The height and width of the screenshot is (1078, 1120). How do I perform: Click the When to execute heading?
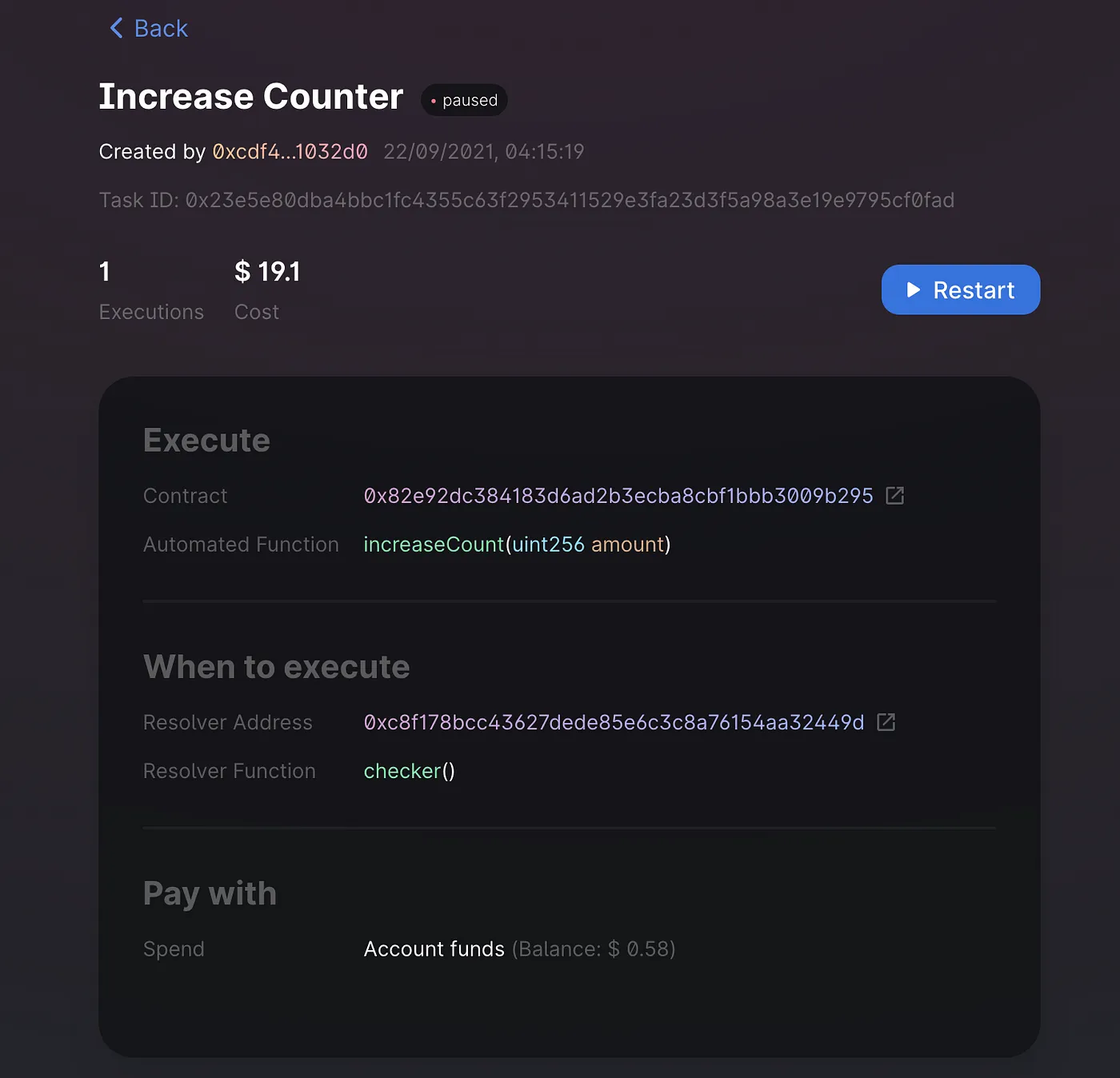276,667
